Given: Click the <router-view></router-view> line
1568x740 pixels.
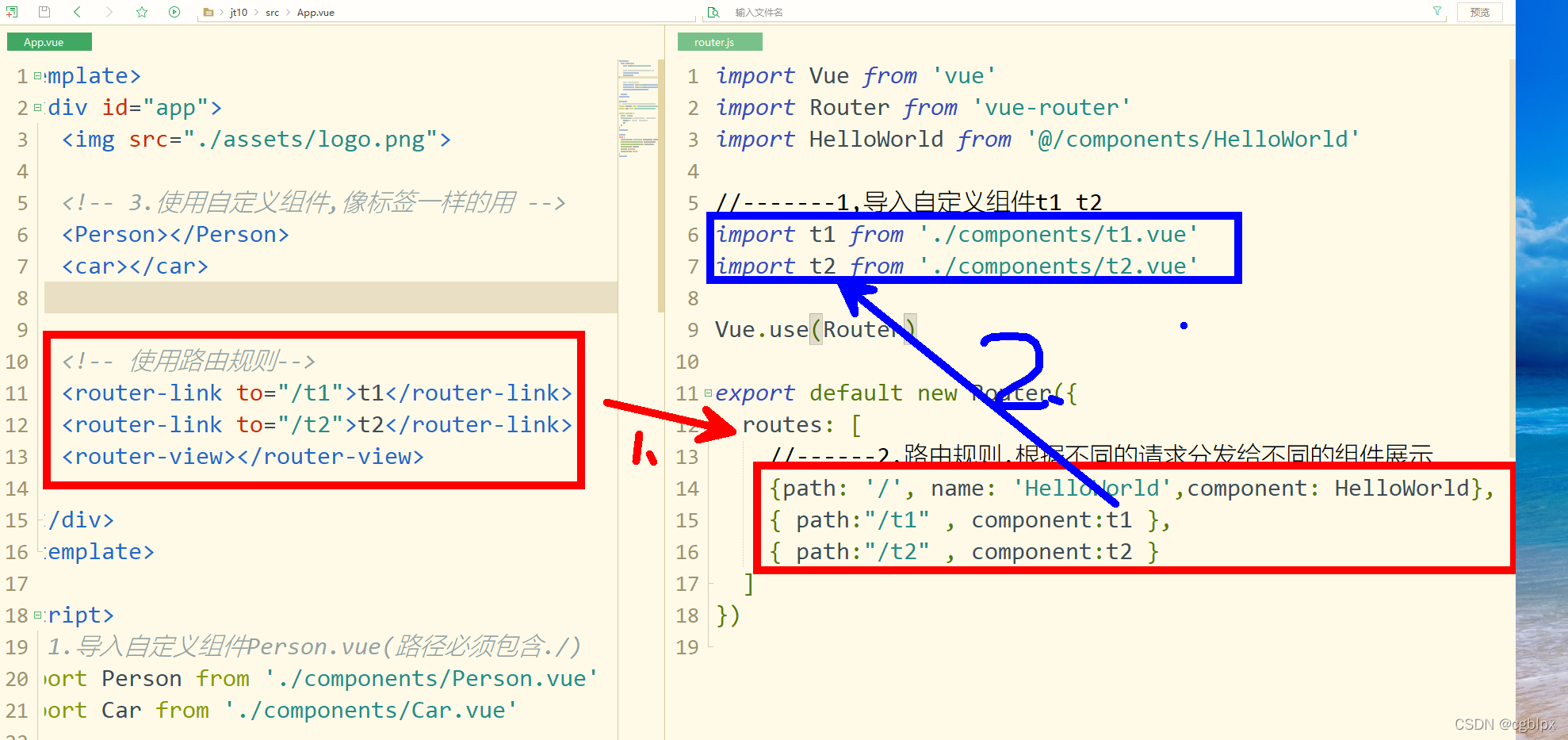Looking at the screenshot, I should (243, 457).
